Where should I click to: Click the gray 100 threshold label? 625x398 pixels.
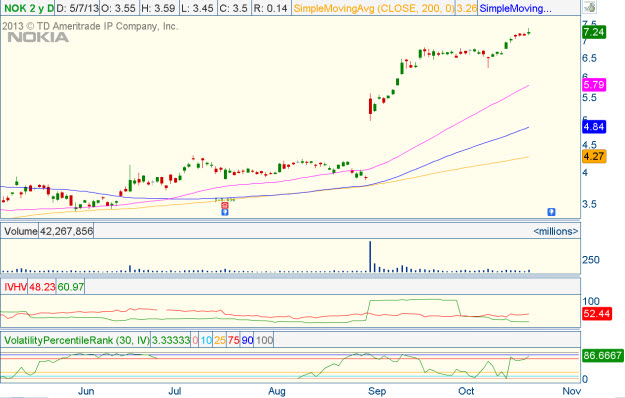264,340
